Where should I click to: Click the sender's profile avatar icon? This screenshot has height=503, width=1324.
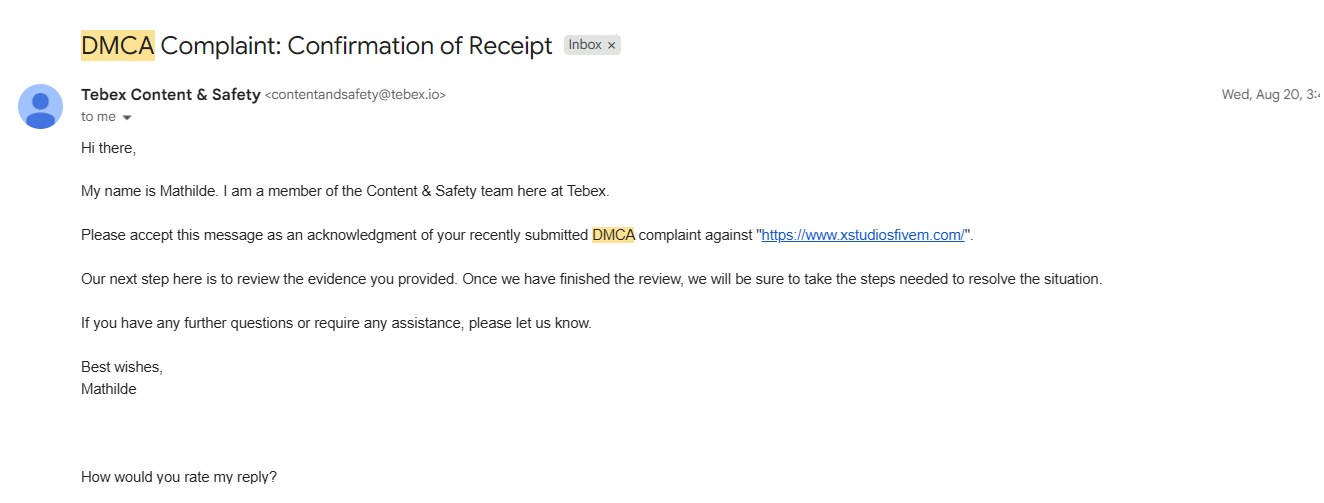click(x=41, y=106)
